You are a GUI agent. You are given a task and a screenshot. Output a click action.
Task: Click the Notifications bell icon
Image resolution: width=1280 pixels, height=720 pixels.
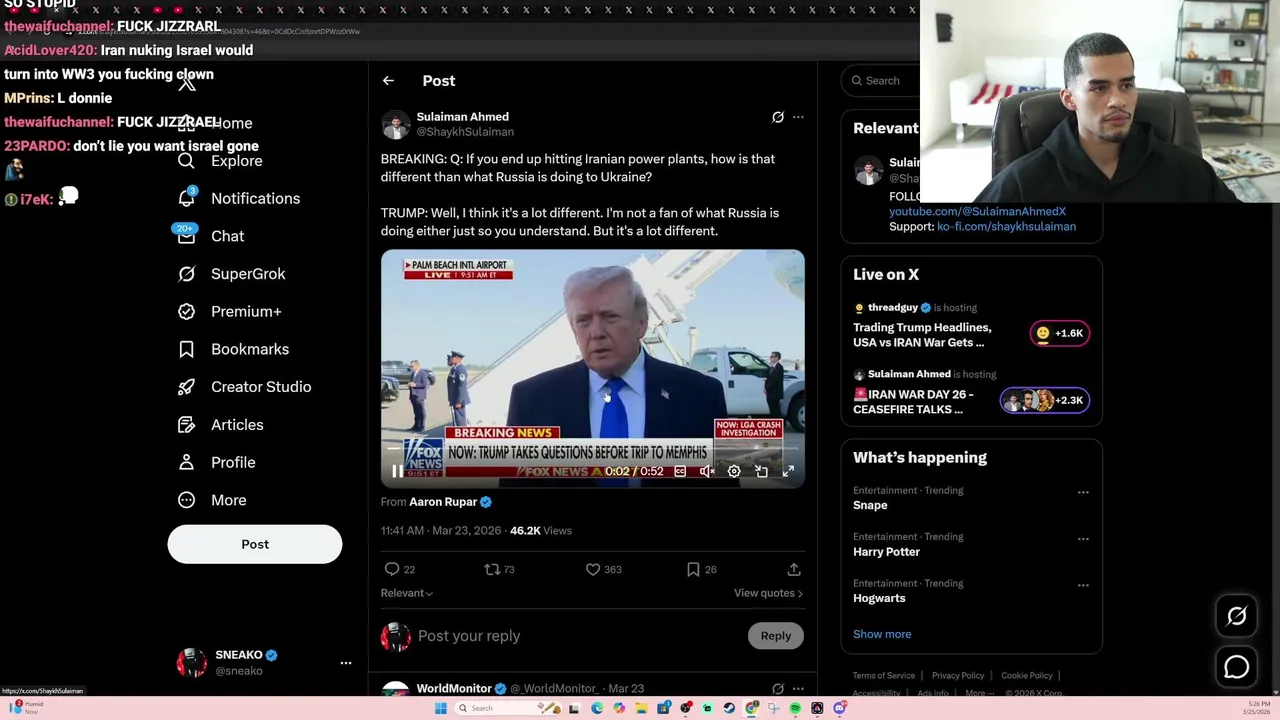[x=186, y=198]
